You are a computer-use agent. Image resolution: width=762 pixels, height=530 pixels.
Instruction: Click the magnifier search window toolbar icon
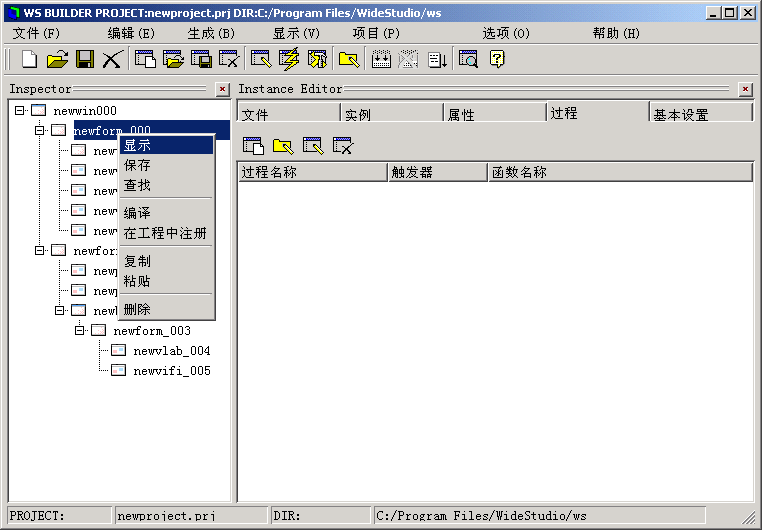click(468, 59)
